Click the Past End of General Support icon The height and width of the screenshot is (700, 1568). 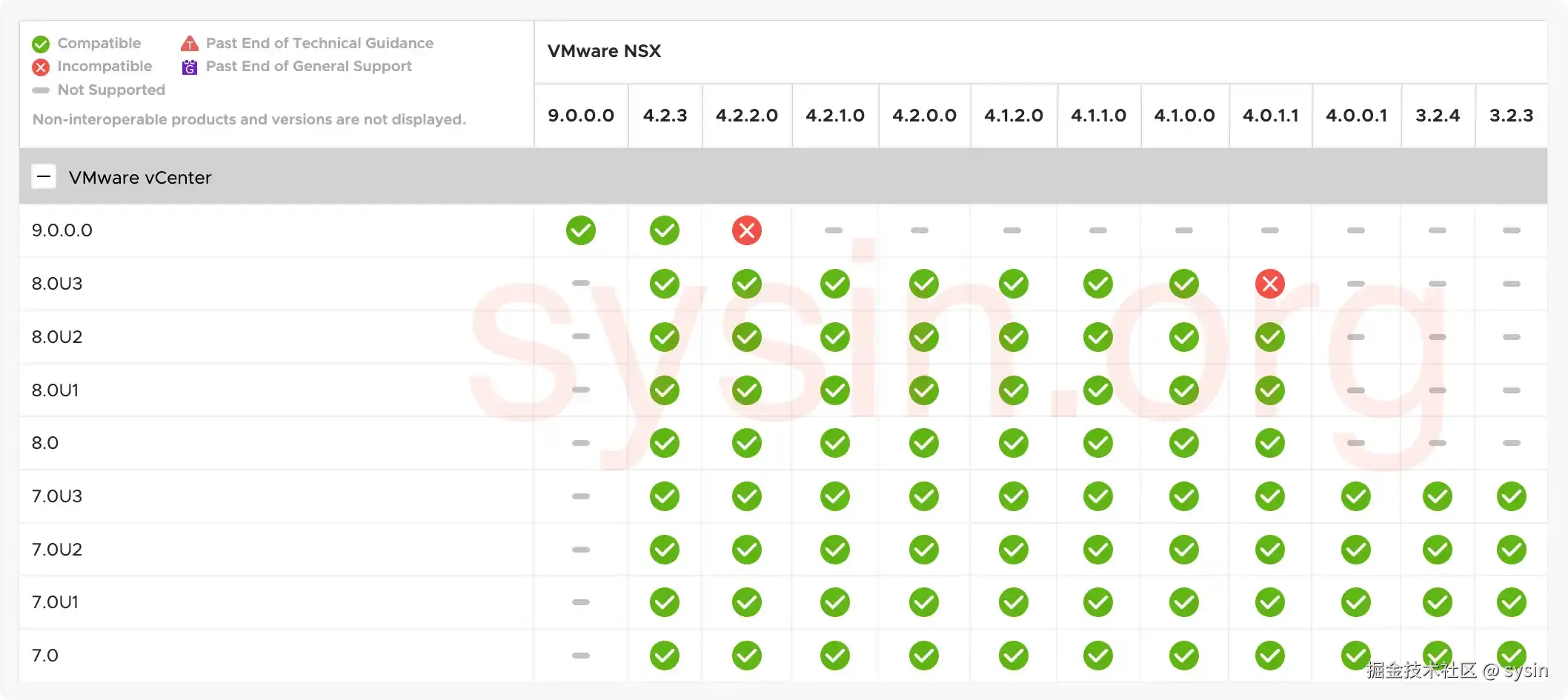coord(189,67)
